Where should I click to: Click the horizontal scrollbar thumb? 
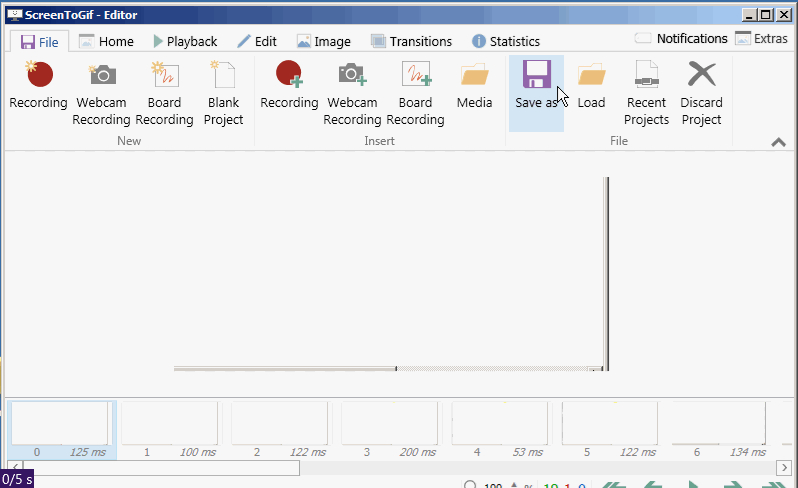pyautogui.click(x=161, y=467)
